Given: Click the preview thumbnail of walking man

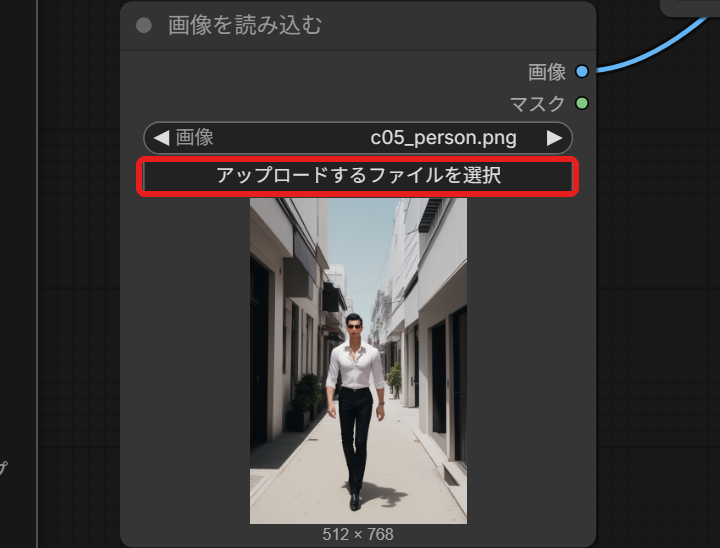Looking at the screenshot, I should click(358, 361).
